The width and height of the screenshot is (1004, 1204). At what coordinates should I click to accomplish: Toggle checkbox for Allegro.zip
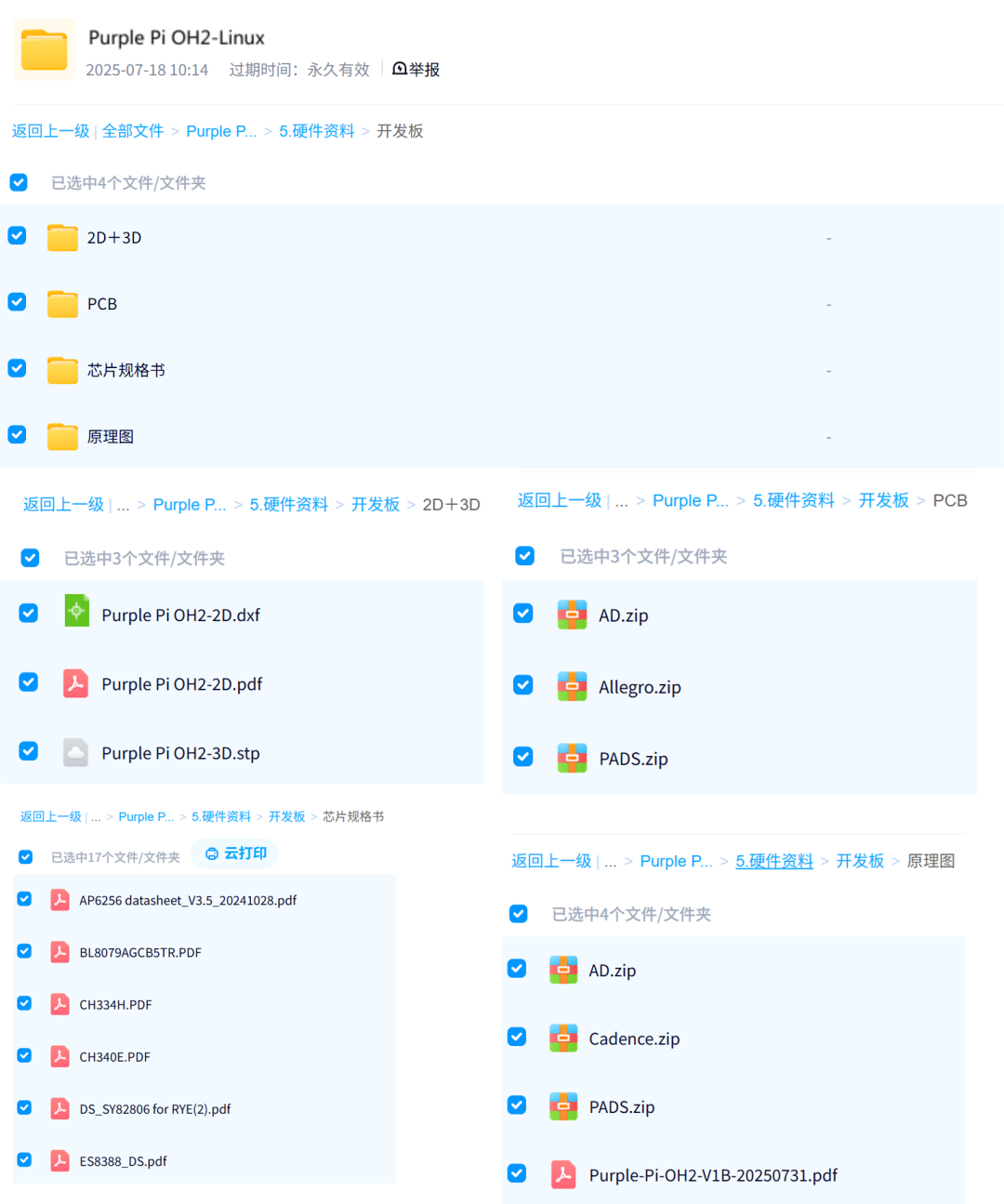[x=523, y=685]
